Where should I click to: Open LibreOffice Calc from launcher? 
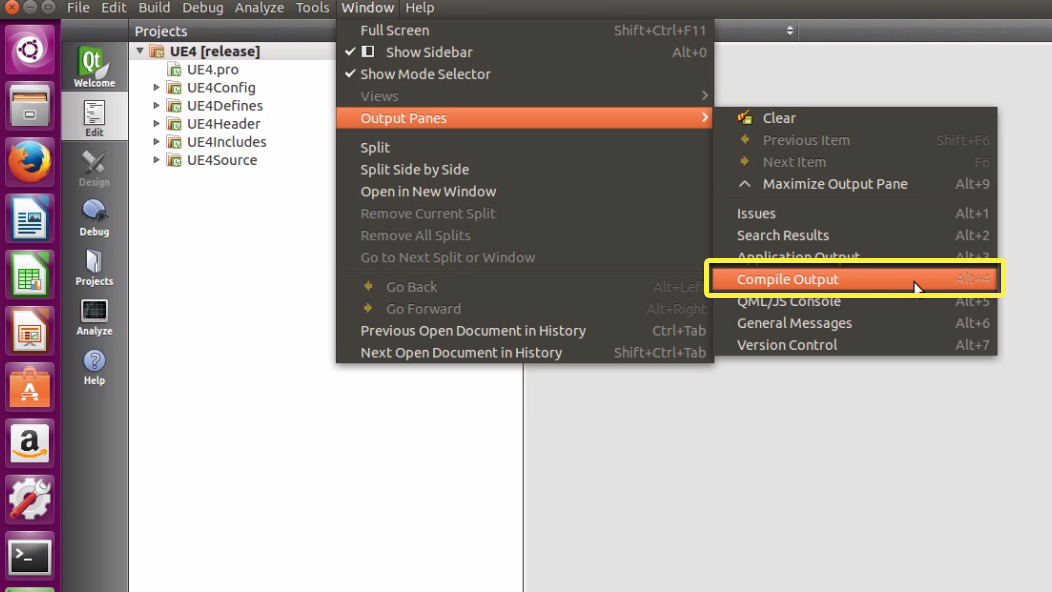30,275
